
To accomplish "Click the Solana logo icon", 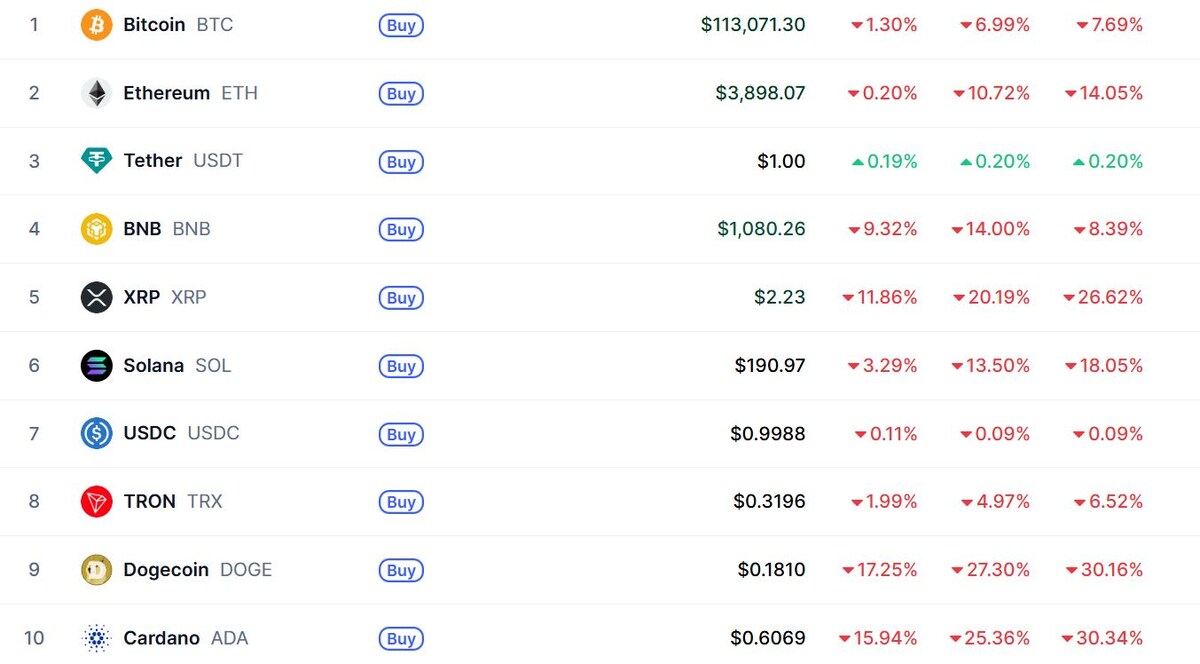I will (x=96, y=365).
